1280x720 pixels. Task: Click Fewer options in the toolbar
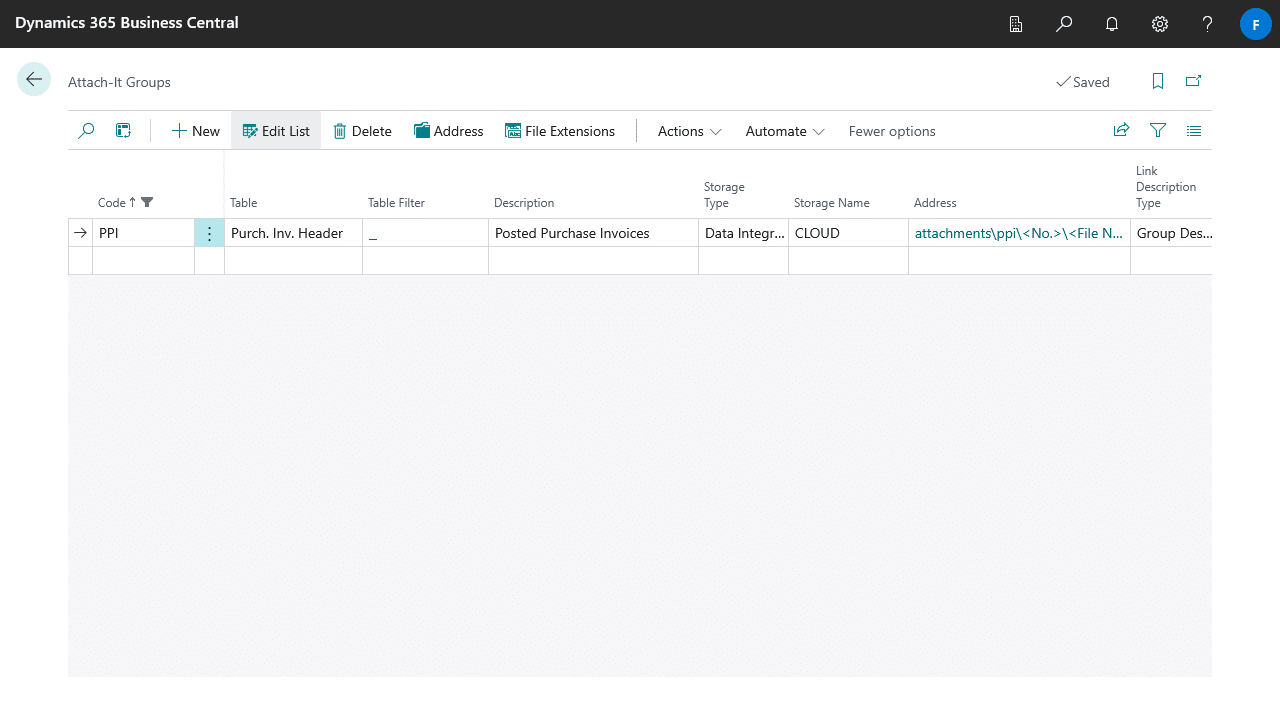click(x=892, y=131)
